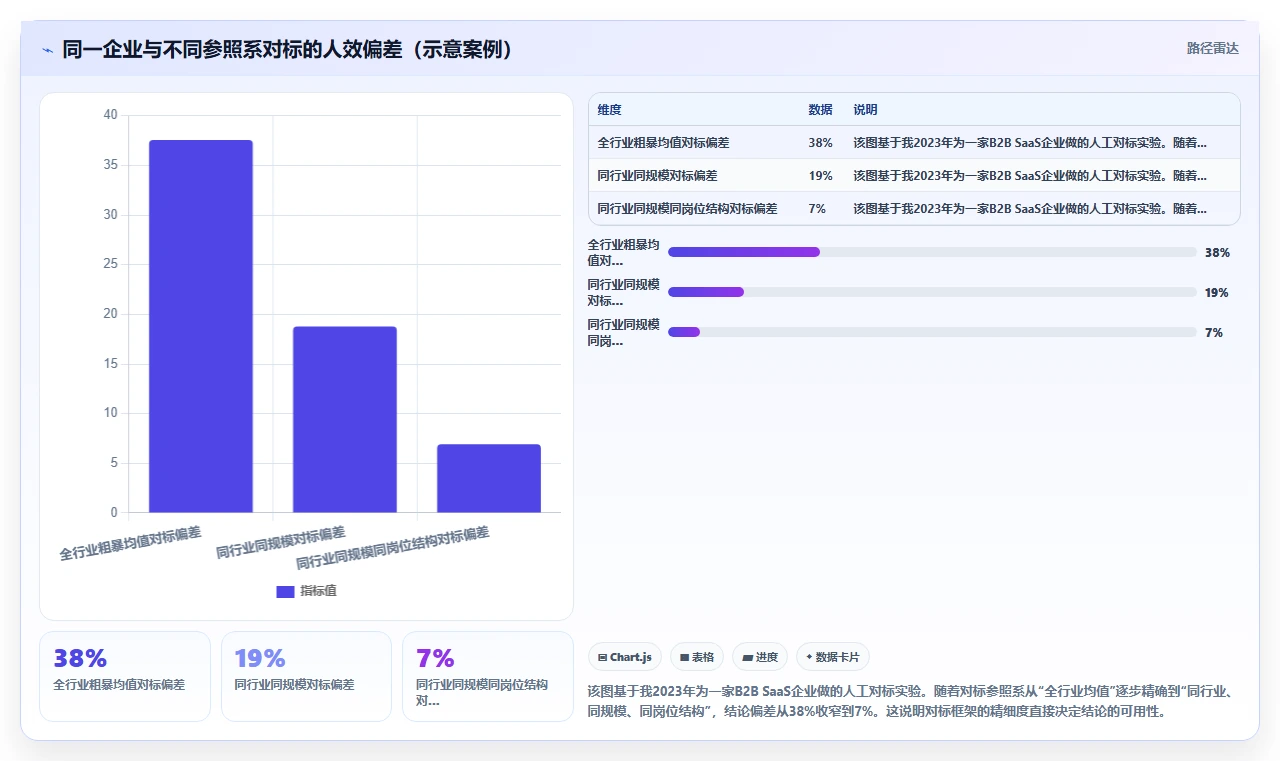Click the 38% progress bar for 全行业粗暴均值
The image size is (1280, 761).
click(932, 252)
